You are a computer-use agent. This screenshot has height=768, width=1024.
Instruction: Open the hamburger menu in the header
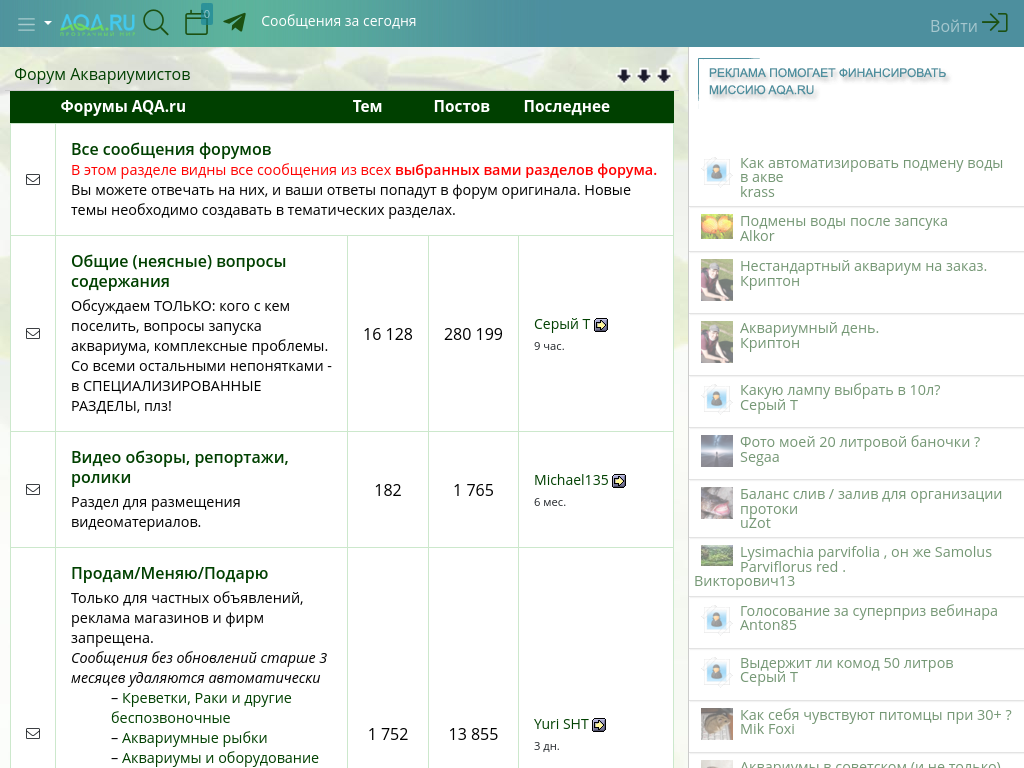pyautogui.click(x=26, y=24)
